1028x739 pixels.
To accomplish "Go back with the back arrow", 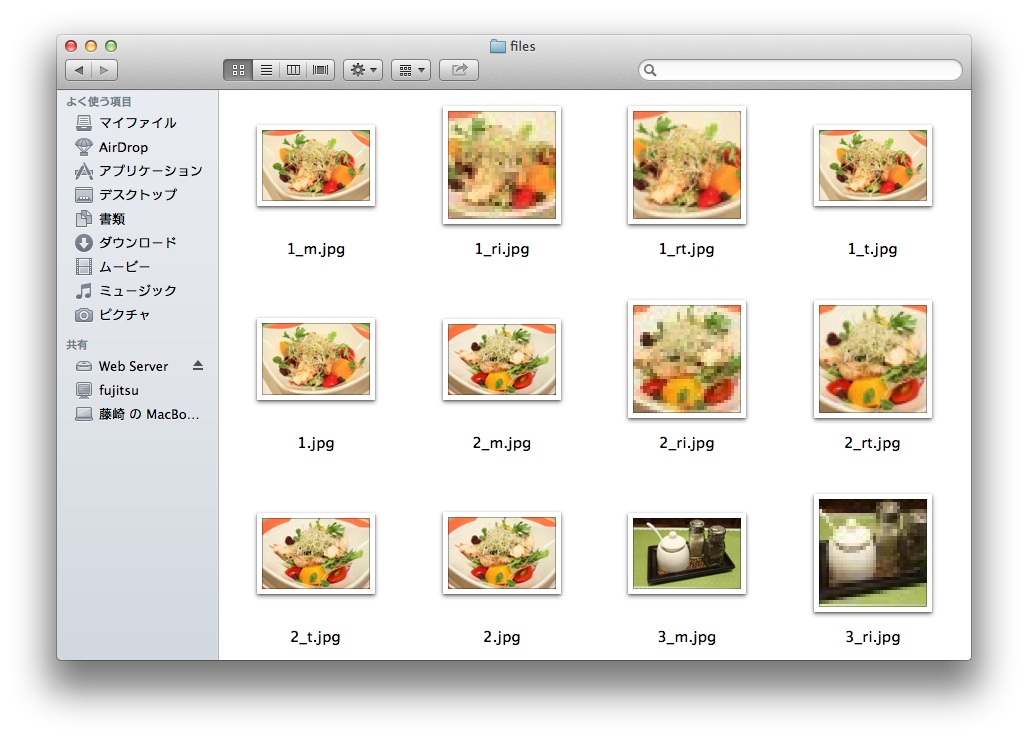I will pyautogui.click(x=78, y=70).
